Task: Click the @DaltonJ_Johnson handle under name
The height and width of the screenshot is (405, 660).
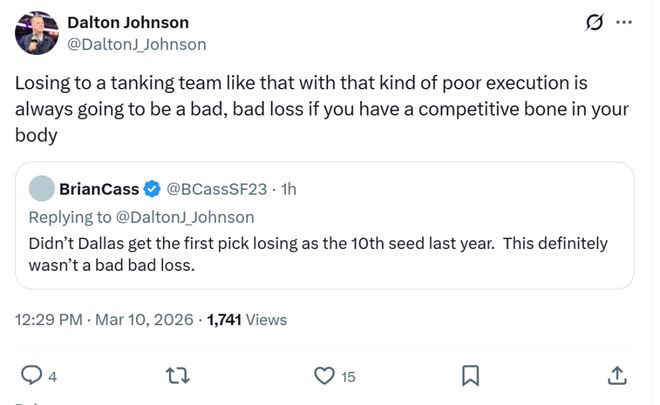Action: click(136, 44)
